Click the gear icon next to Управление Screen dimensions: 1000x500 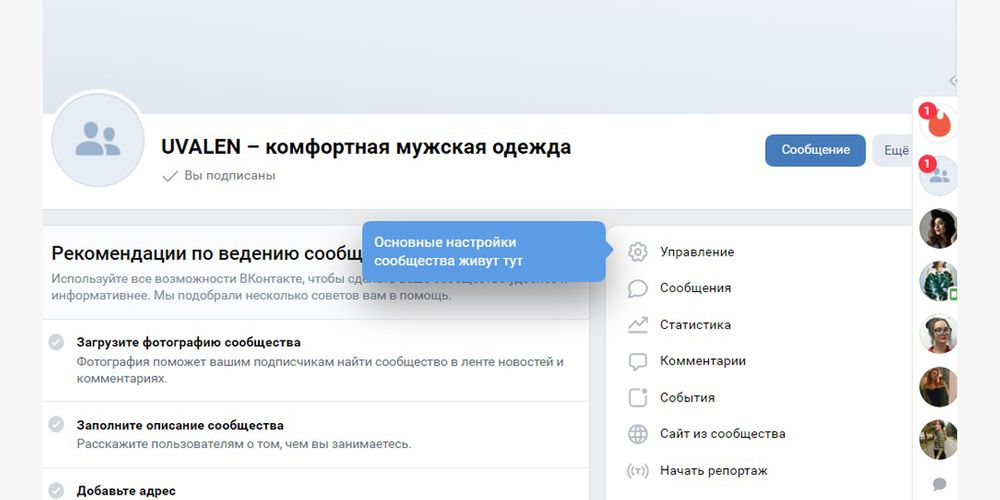click(x=638, y=252)
